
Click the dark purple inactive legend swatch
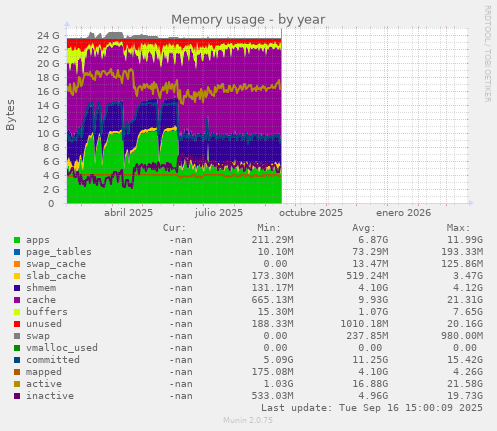17,396
